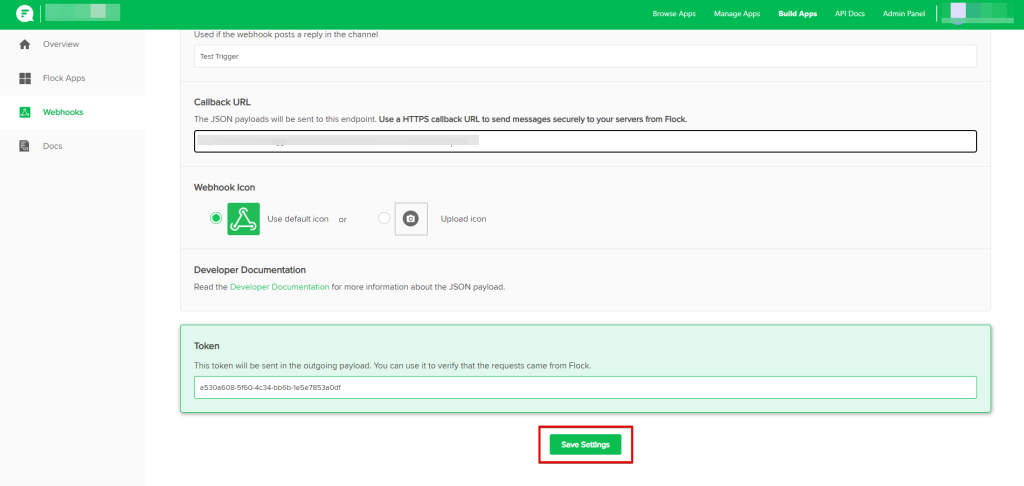Image resolution: width=1024 pixels, height=486 pixels.
Task: Select the Use default icon radio button
Action: point(216,219)
